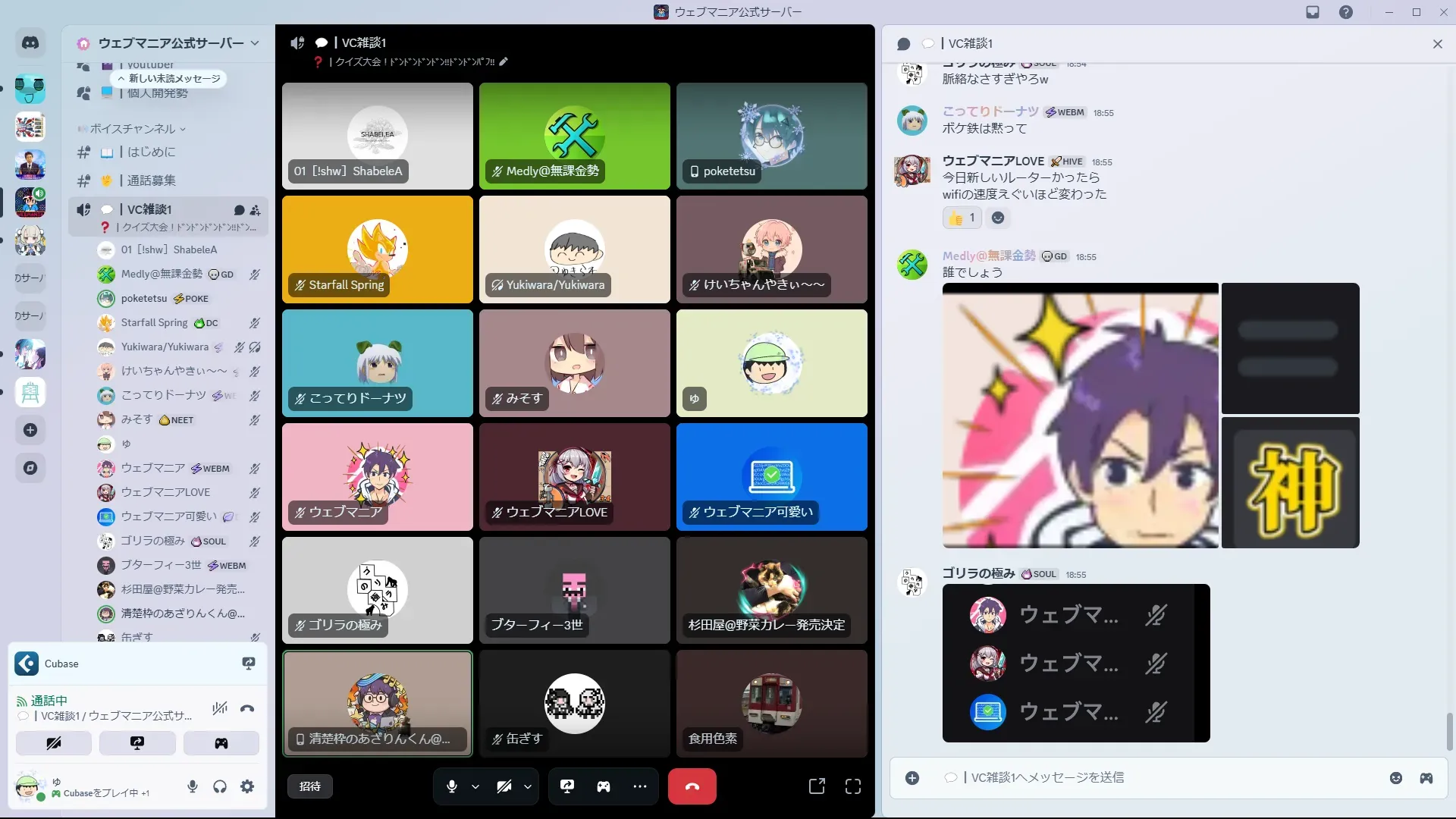This screenshot has width=1456, height=819.
Task: Click the plus attachment button in chat
Action: coord(912,778)
